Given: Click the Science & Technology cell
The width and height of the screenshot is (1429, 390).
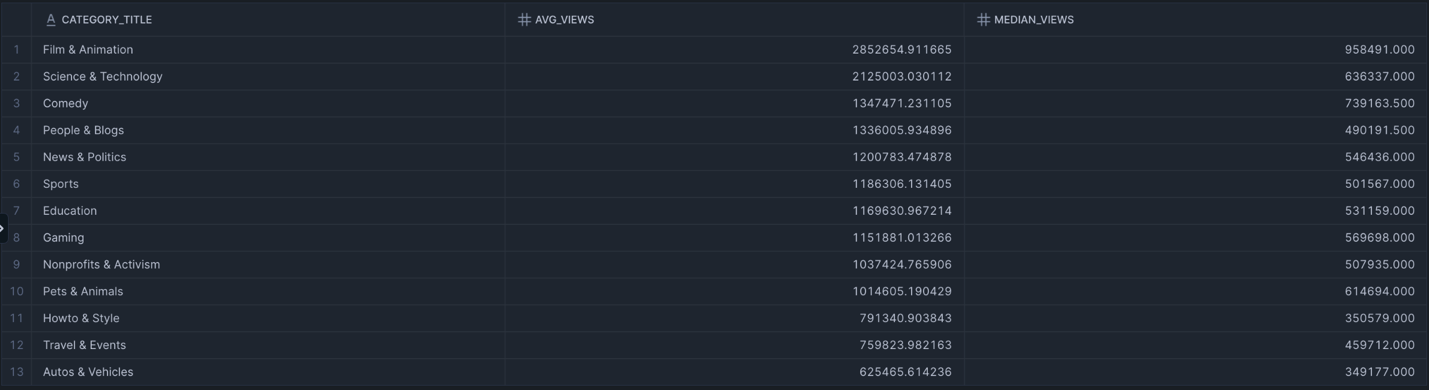Looking at the screenshot, I should click(268, 76).
